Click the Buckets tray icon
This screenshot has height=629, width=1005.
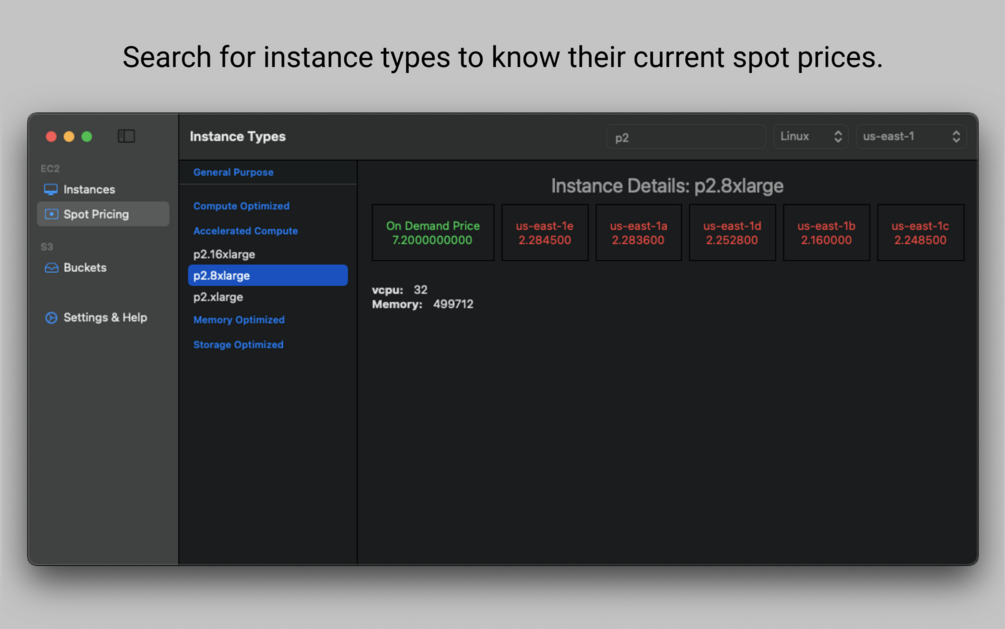pyautogui.click(x=51, y=268)
